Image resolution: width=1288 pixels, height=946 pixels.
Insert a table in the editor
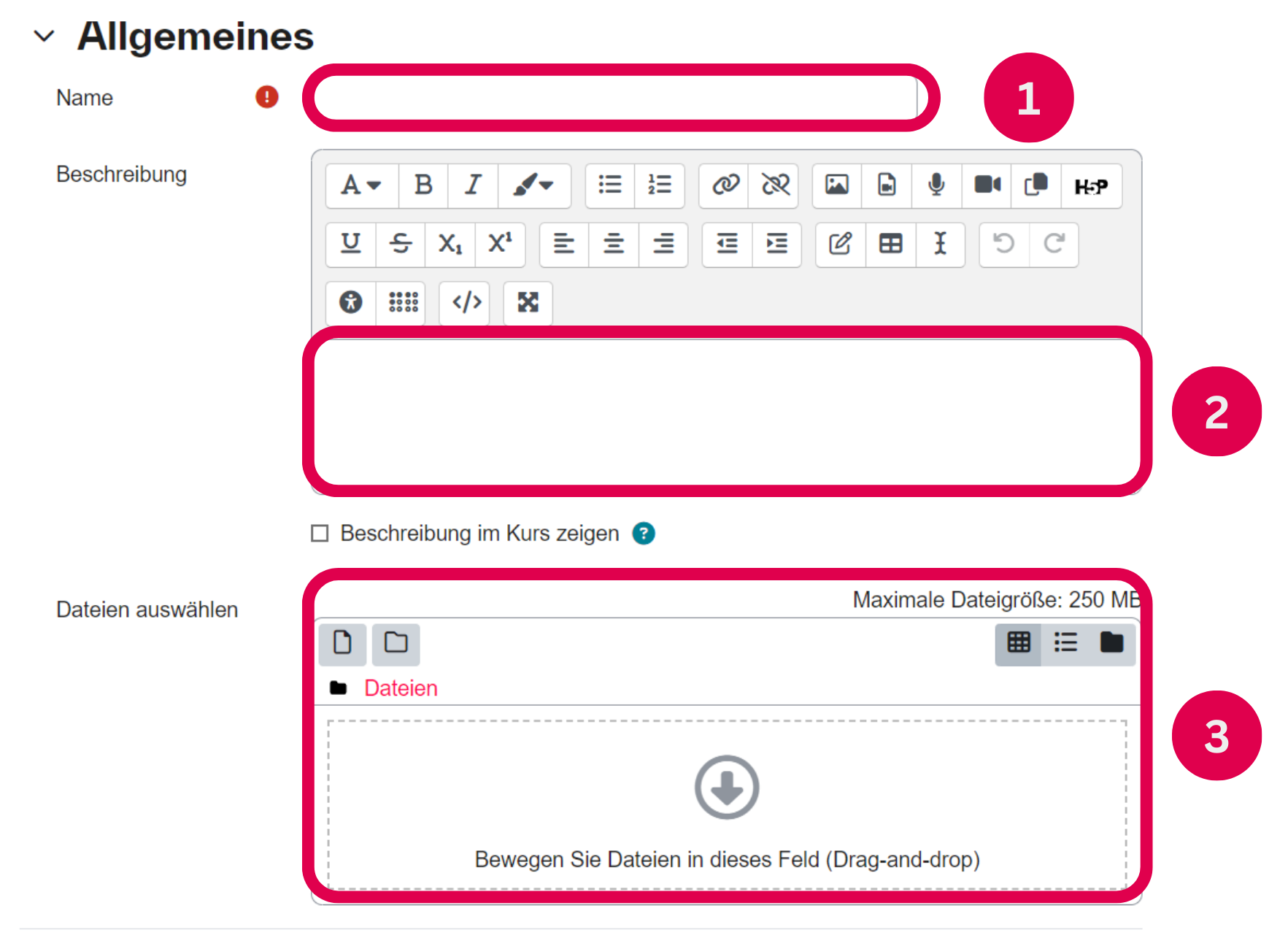point(890,244)
